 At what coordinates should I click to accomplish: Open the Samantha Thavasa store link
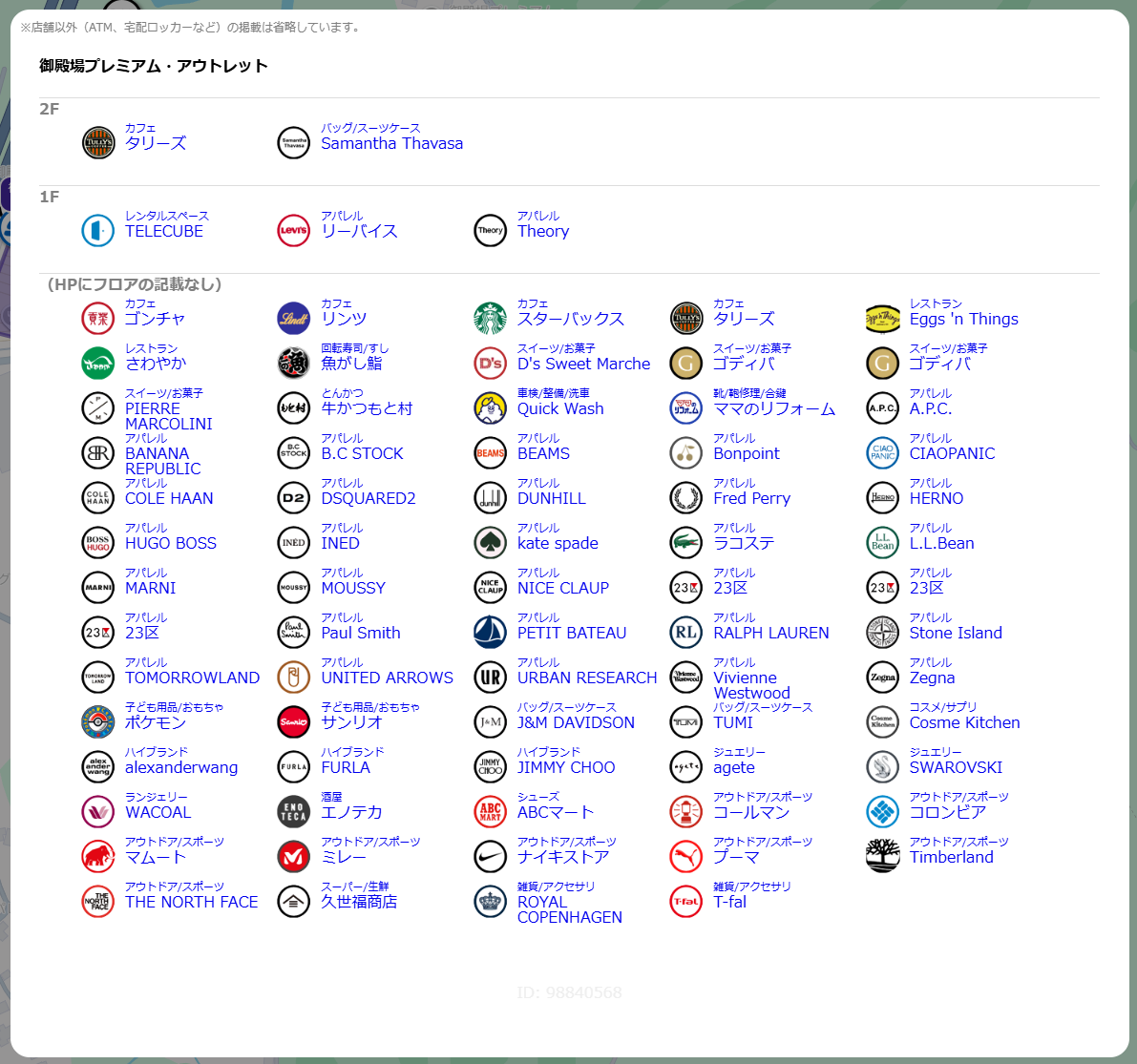pyautogui.click(x=391, y=144)
